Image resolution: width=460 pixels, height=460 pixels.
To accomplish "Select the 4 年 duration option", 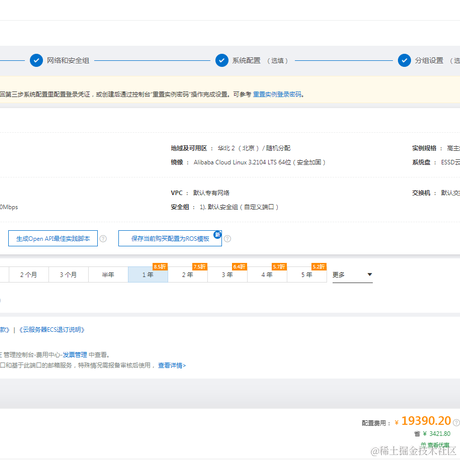I will (x=267, y=275).
